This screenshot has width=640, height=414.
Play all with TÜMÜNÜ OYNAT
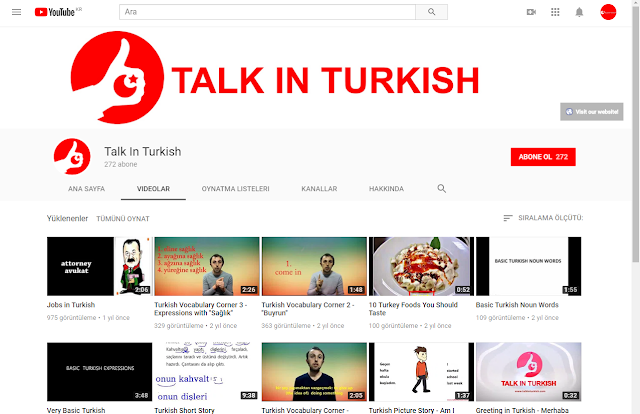(x=123, y=218)
